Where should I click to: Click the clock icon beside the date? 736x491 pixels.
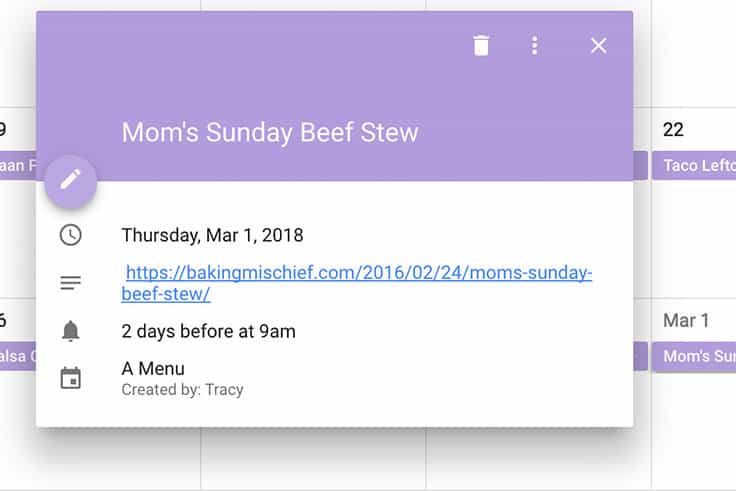click(x=70, y=235)
